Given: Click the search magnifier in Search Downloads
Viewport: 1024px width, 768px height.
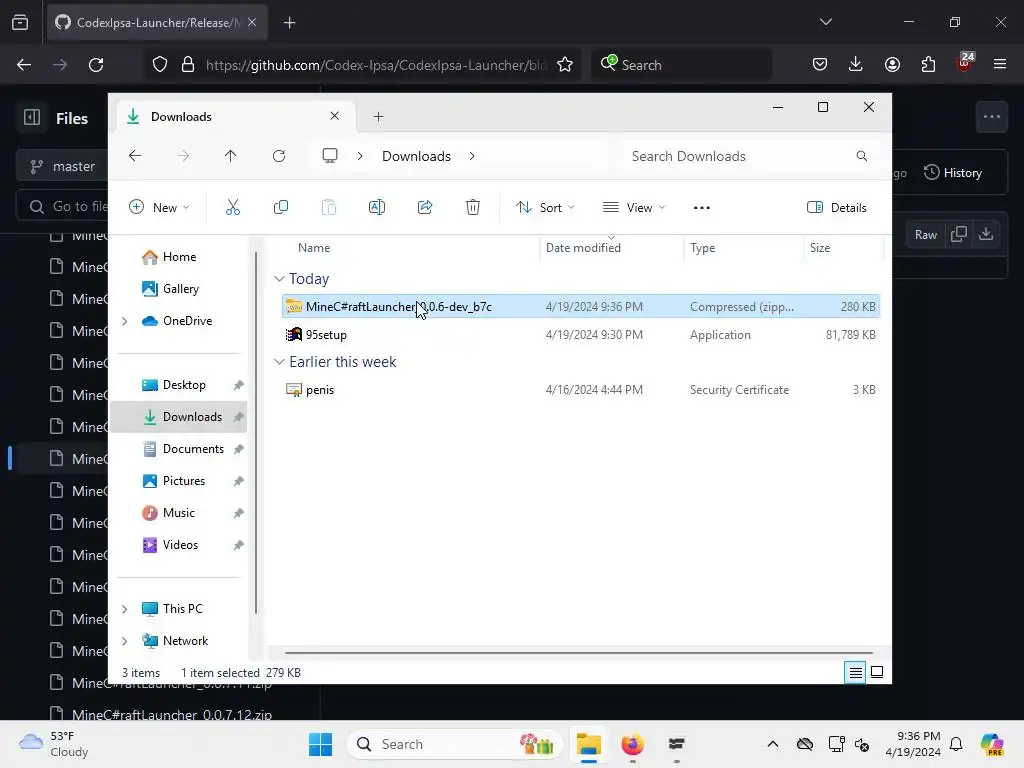Looking at the screenshot, I should [861, 156].
